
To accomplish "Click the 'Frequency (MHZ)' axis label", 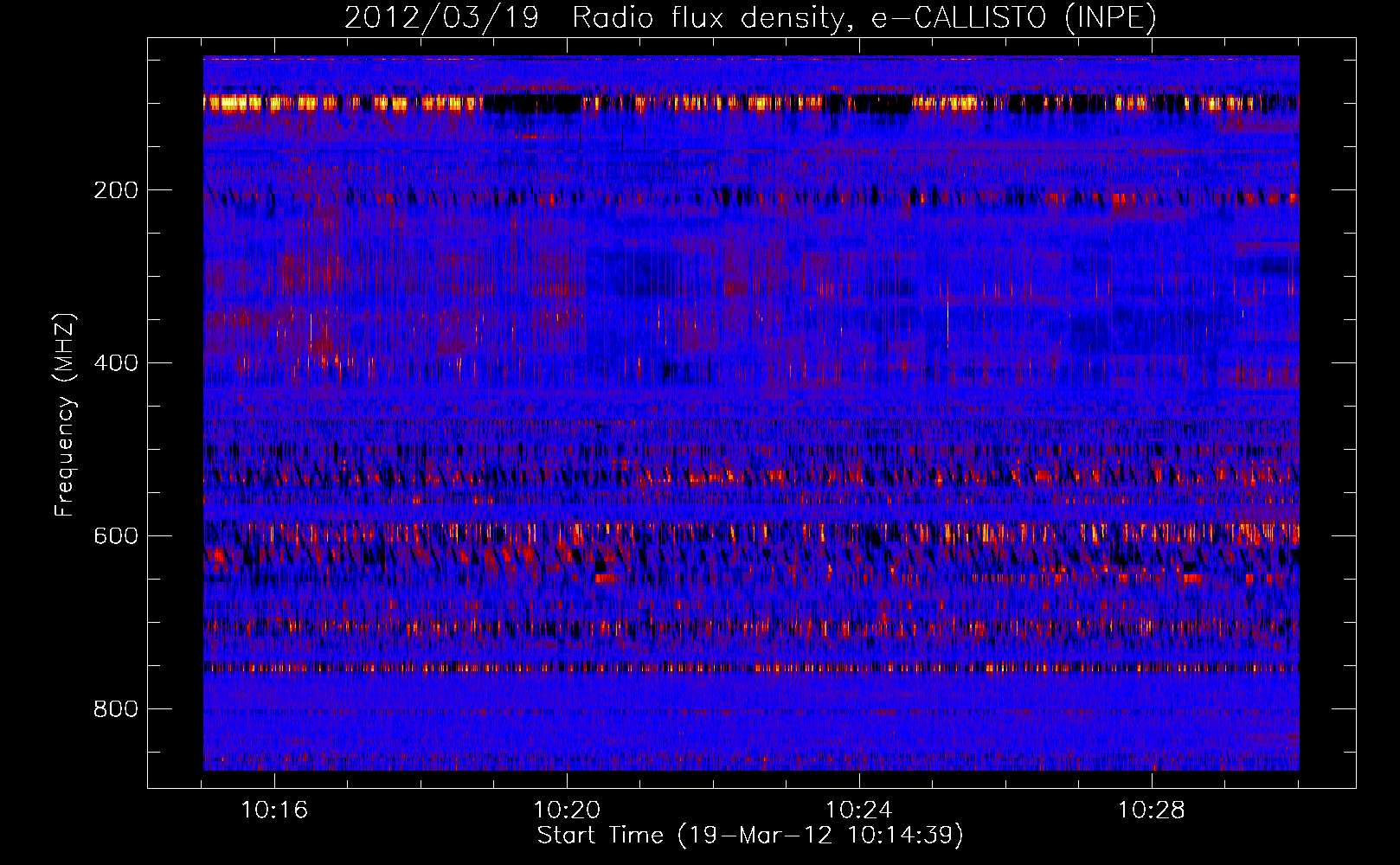I will 65,414.
